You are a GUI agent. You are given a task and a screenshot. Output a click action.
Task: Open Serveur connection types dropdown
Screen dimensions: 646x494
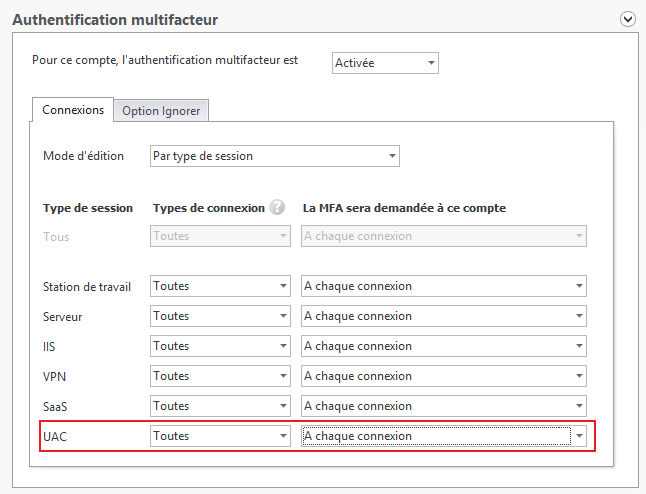[x=220, y=316]
